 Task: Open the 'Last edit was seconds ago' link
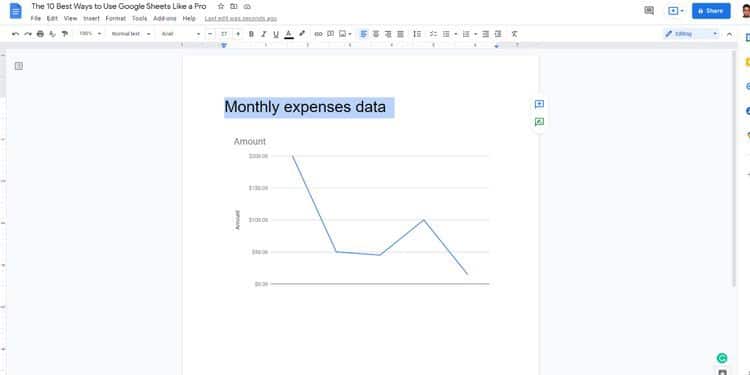tap(241, 19)
